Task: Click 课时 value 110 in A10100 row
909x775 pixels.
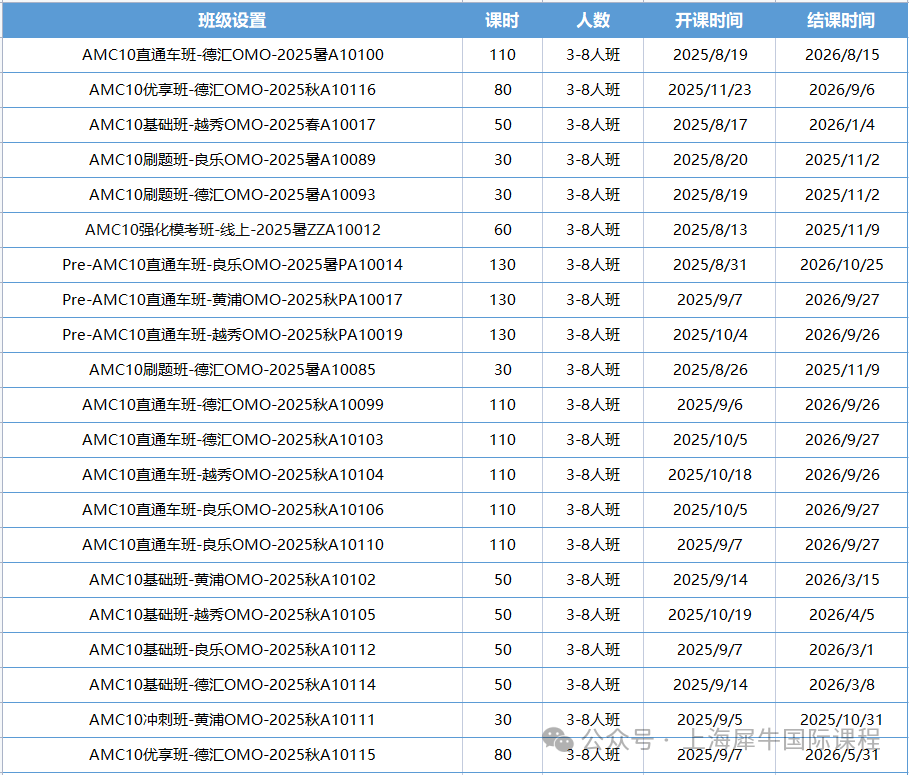Action: [503, 55]
